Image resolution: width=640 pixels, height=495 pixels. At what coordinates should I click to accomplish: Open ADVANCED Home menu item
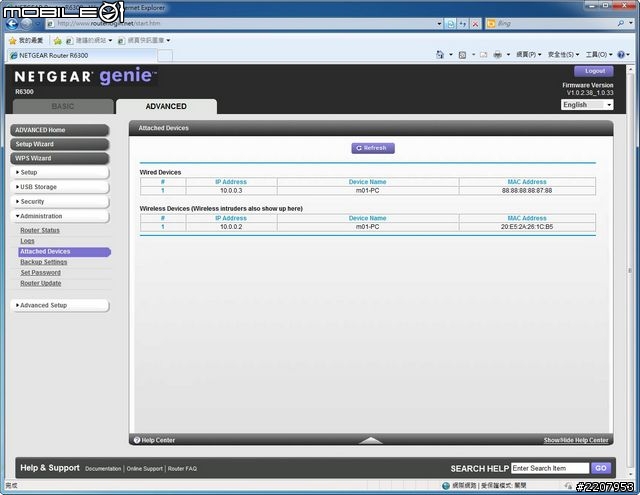point(60,130)
